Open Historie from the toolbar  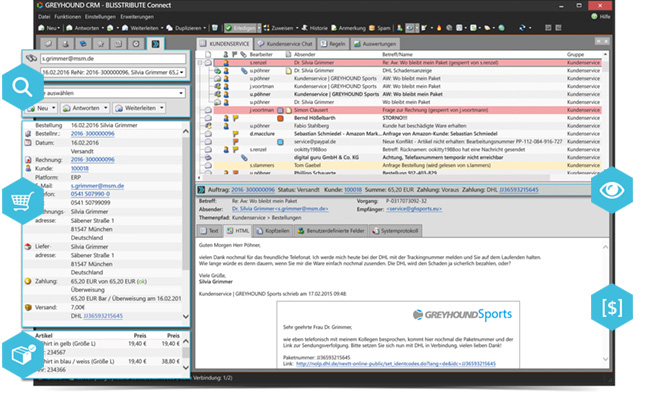(x=314, y=28)
